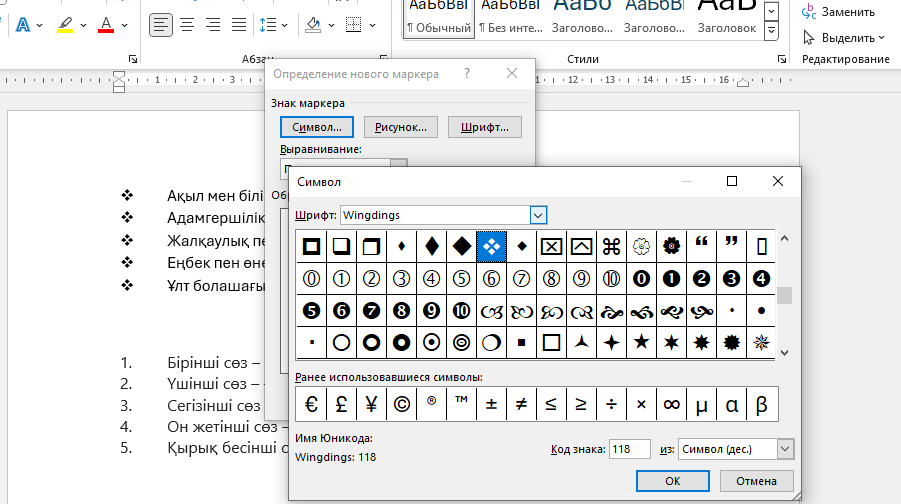Image resolution: width=901 pixels, height=504 pixels.
Task: Apply paragraph shading fill
Action: click(x=313, y=25)
